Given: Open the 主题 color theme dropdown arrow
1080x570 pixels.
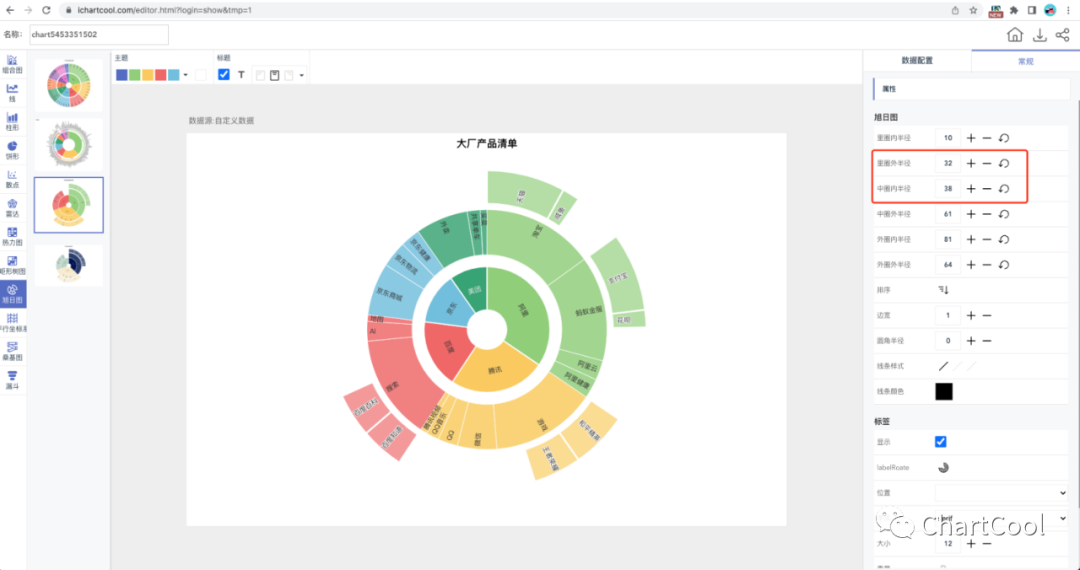Looking at the screenshot, I should click(x=185, y=75).
